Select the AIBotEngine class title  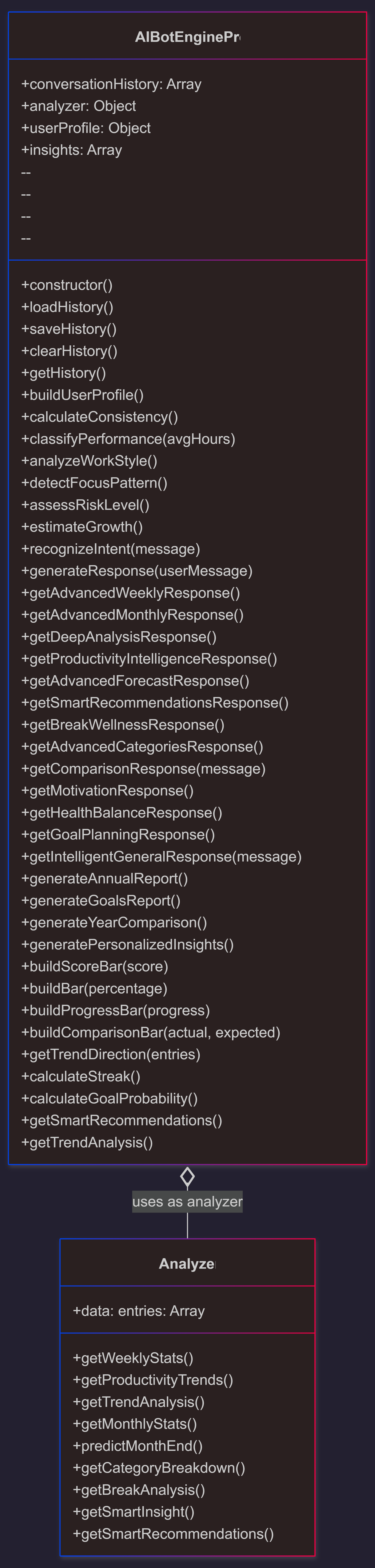(x=187, y=37)
